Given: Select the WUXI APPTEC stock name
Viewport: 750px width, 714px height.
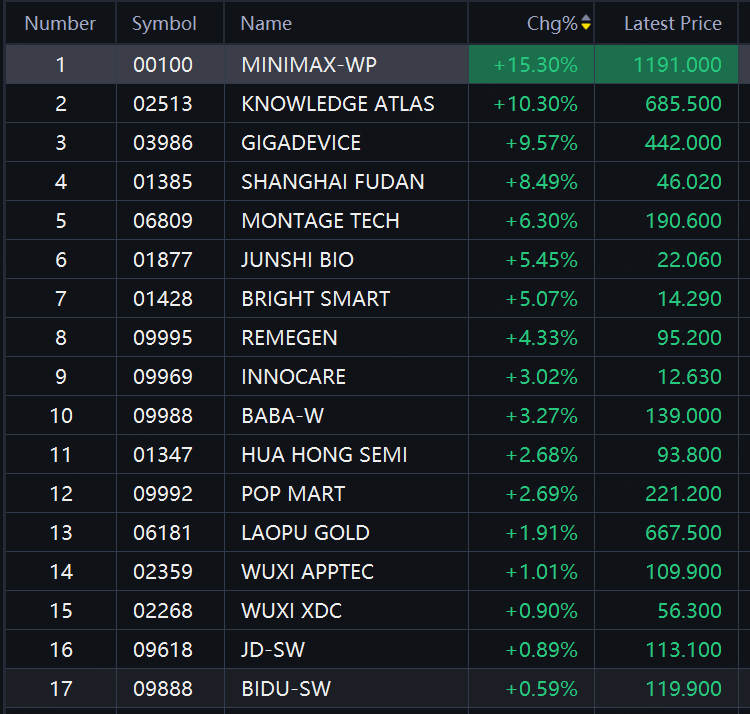Looking at the screenshot, I should [x=307, y=571].
